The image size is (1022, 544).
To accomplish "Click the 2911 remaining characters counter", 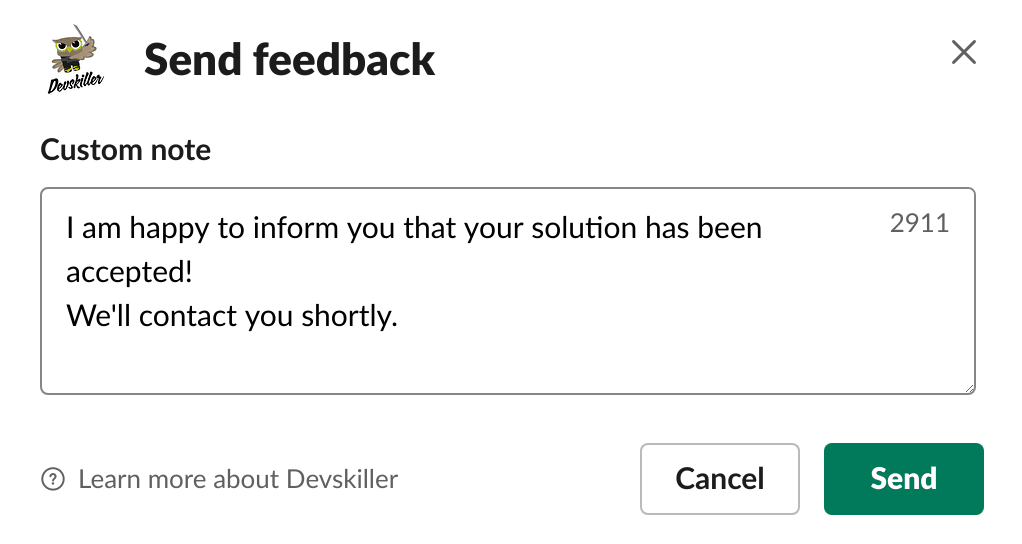I will click(x=919, y=223).
